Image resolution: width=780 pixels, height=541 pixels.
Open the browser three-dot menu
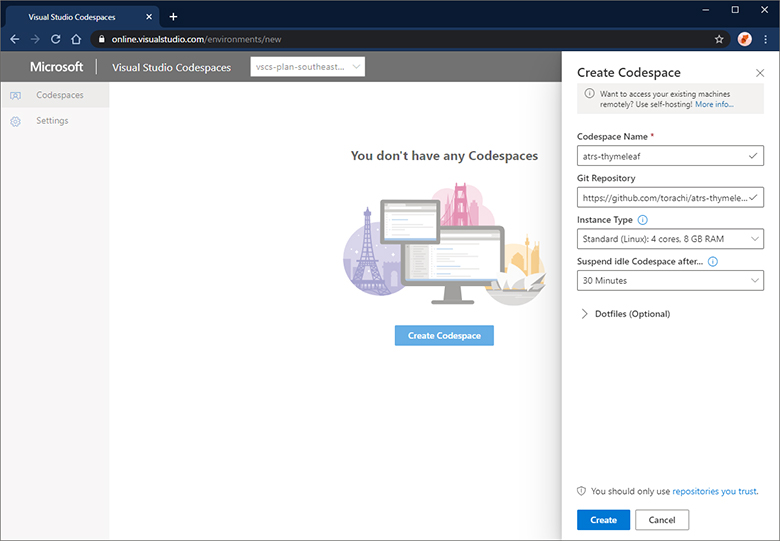766,39
